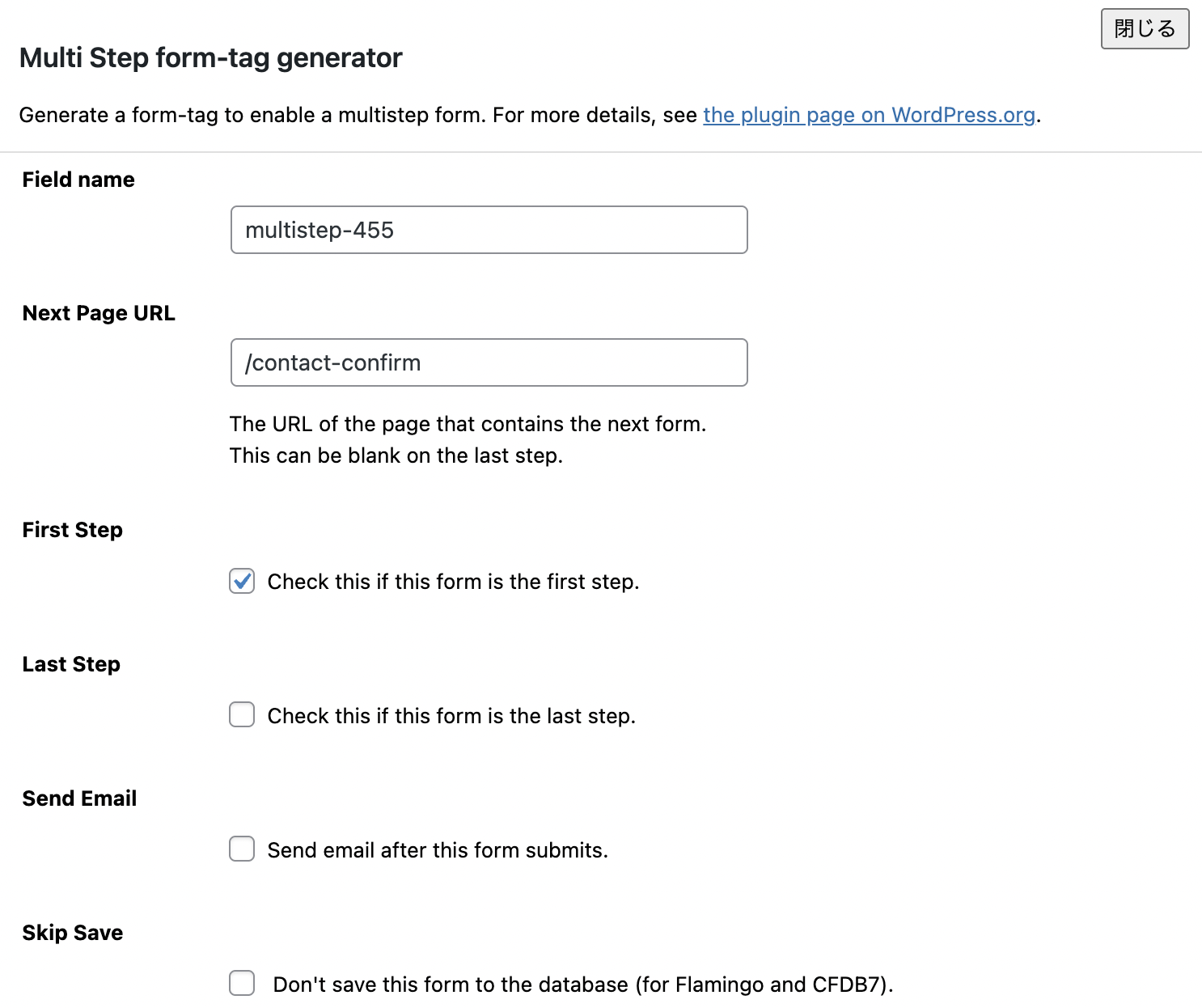
Task: Click the 'Last Step' heading
Action: pyautogui.click(x=71, y=664)
